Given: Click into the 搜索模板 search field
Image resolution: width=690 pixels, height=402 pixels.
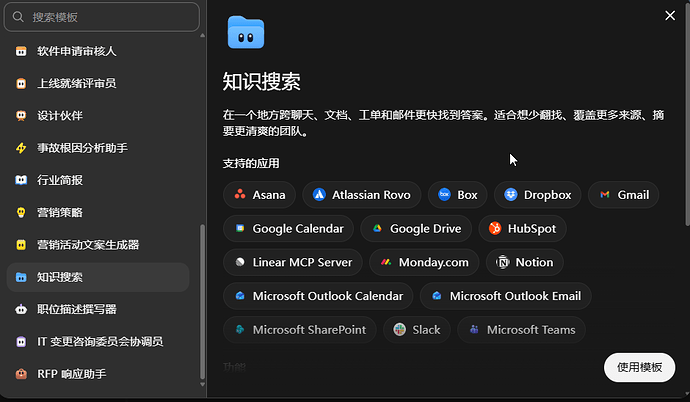Looking at the screenshot, I should (102, 17).
